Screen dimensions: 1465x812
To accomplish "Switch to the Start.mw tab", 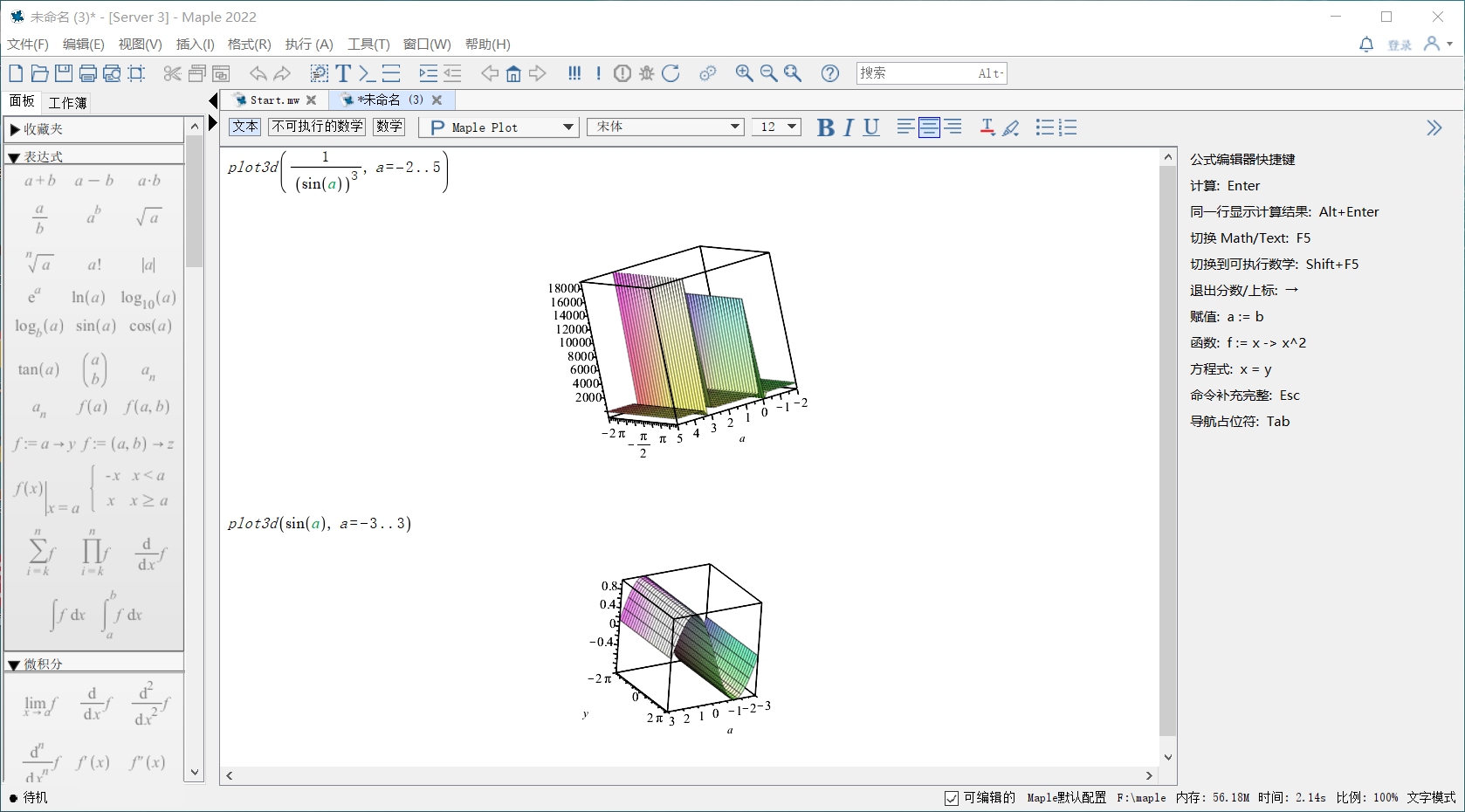I will 274,100.
